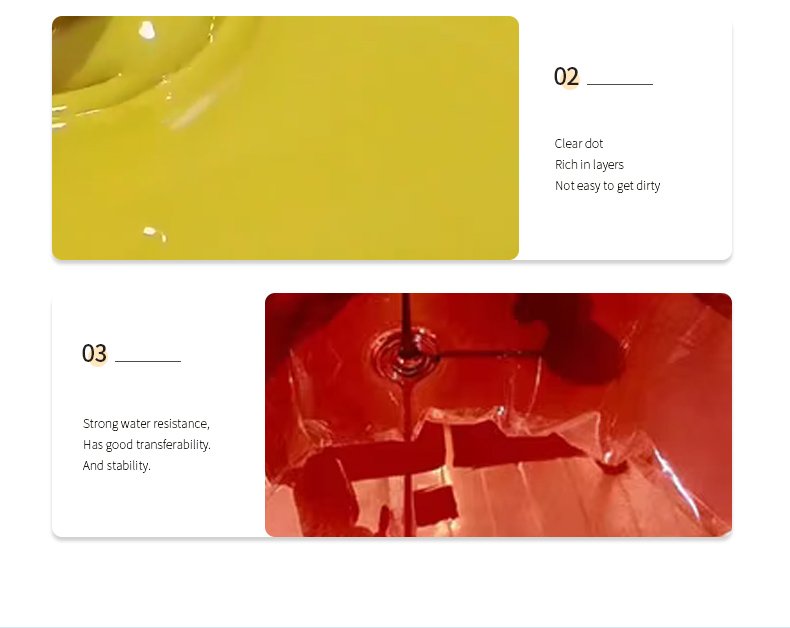Click the swirling vortex in red ink
Screen dimensions: 790x628
coord(406,355)
